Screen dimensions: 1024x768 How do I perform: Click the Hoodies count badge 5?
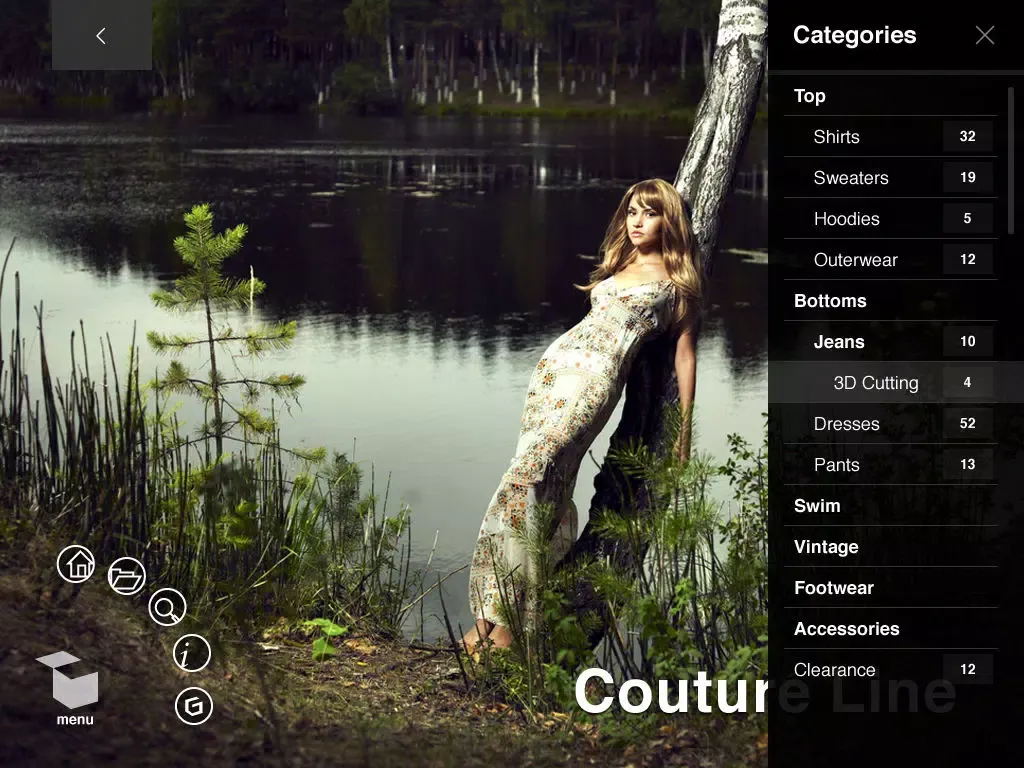[968, 219]
